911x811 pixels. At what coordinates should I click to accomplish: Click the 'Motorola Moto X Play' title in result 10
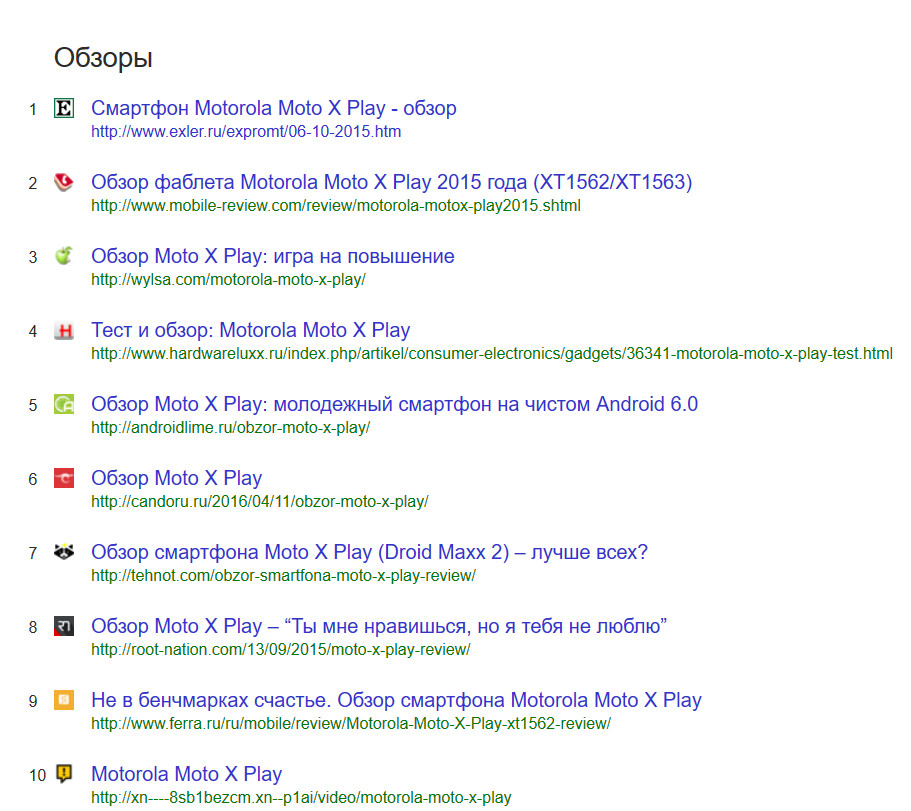point(186,774)
